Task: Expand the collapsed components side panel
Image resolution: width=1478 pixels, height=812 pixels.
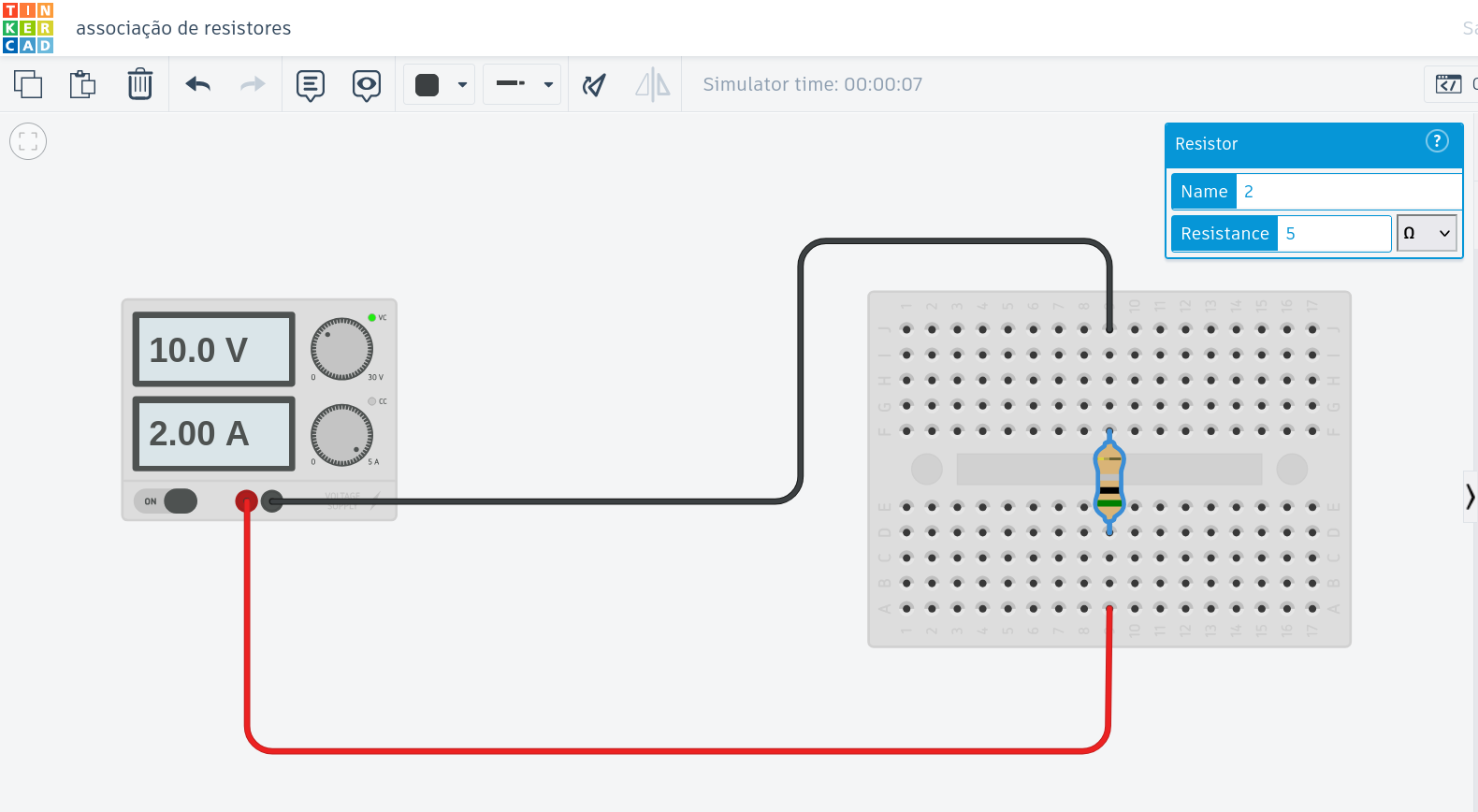Action: click(1470, 497)
